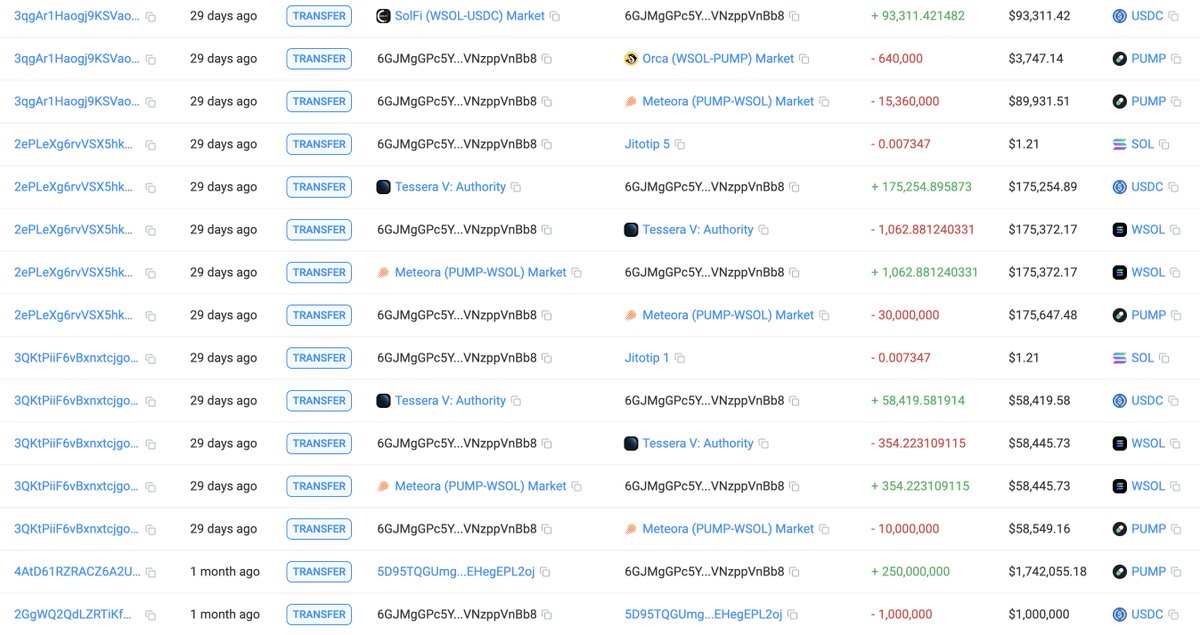Click the amount + 93,311.421482
Screen dimensions: 1200x635
(918, 16)
